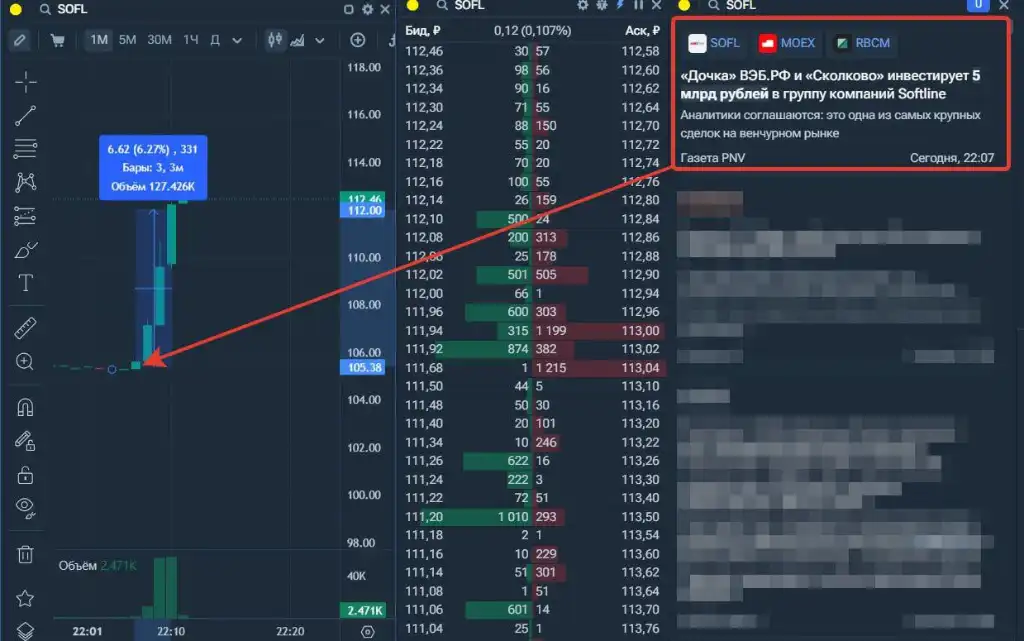The height and width of the screenshot is (641, 1024).
Task: Open the MOEX ticker tag in news
Action: click(787, 43)
